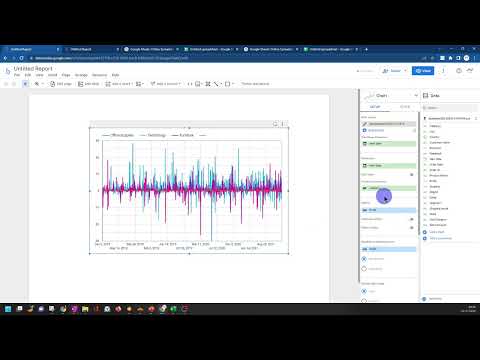This screenshot has width=480, height=360.
Task: Reload the page with the browser refresh icon
Action: (21, 58)
